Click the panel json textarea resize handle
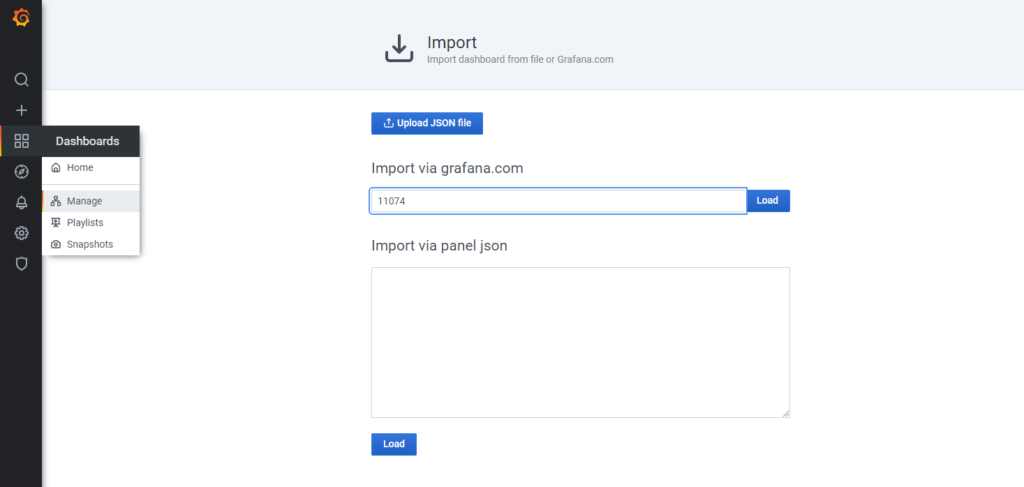Image resolution: width=1024 pixels, height=487 pixels. (x=785, y=413)
